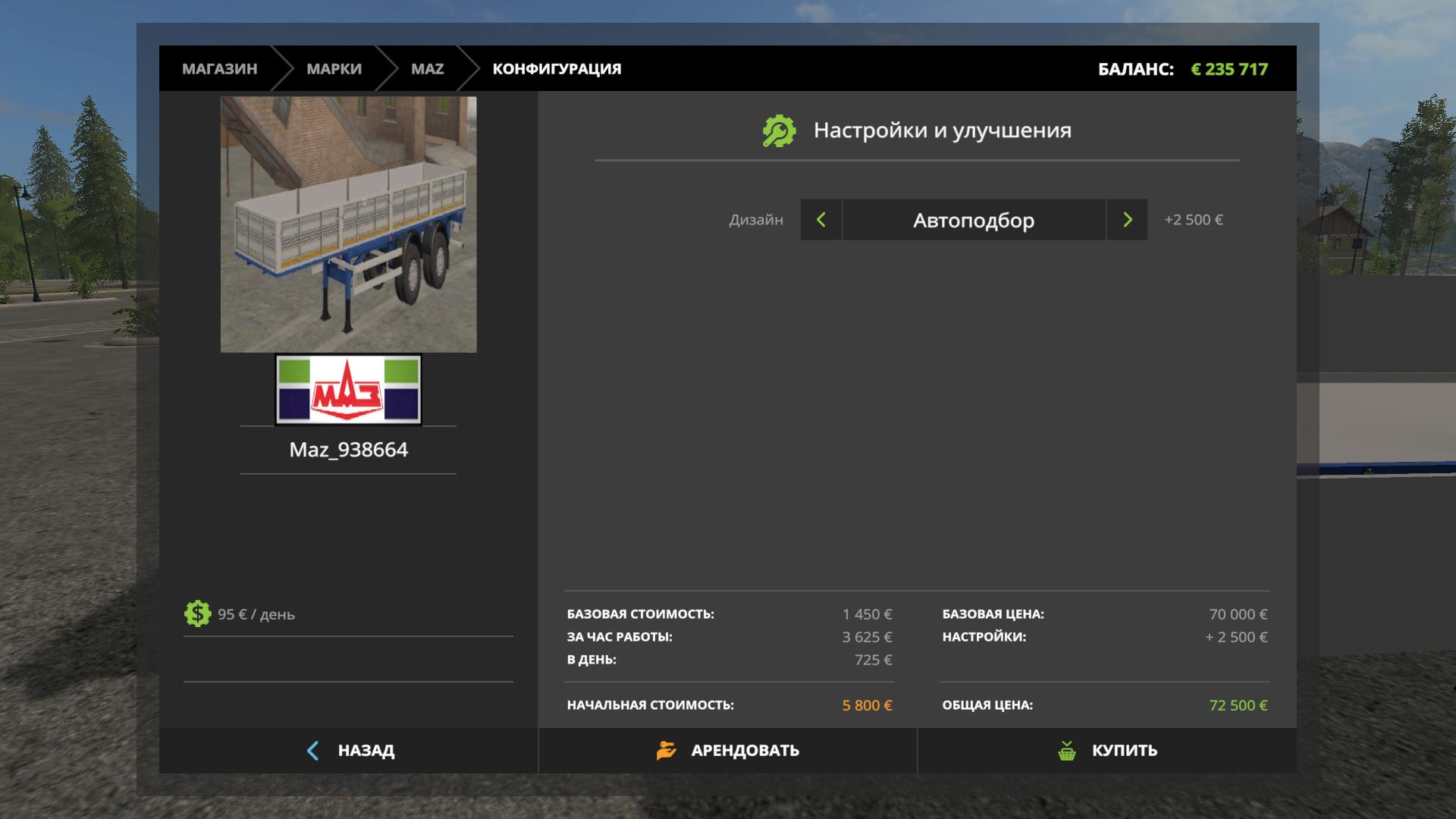This screenshot has height=819, width=1456.
Task: Click the blue back chevron icon
Action: tap(312, 751)
